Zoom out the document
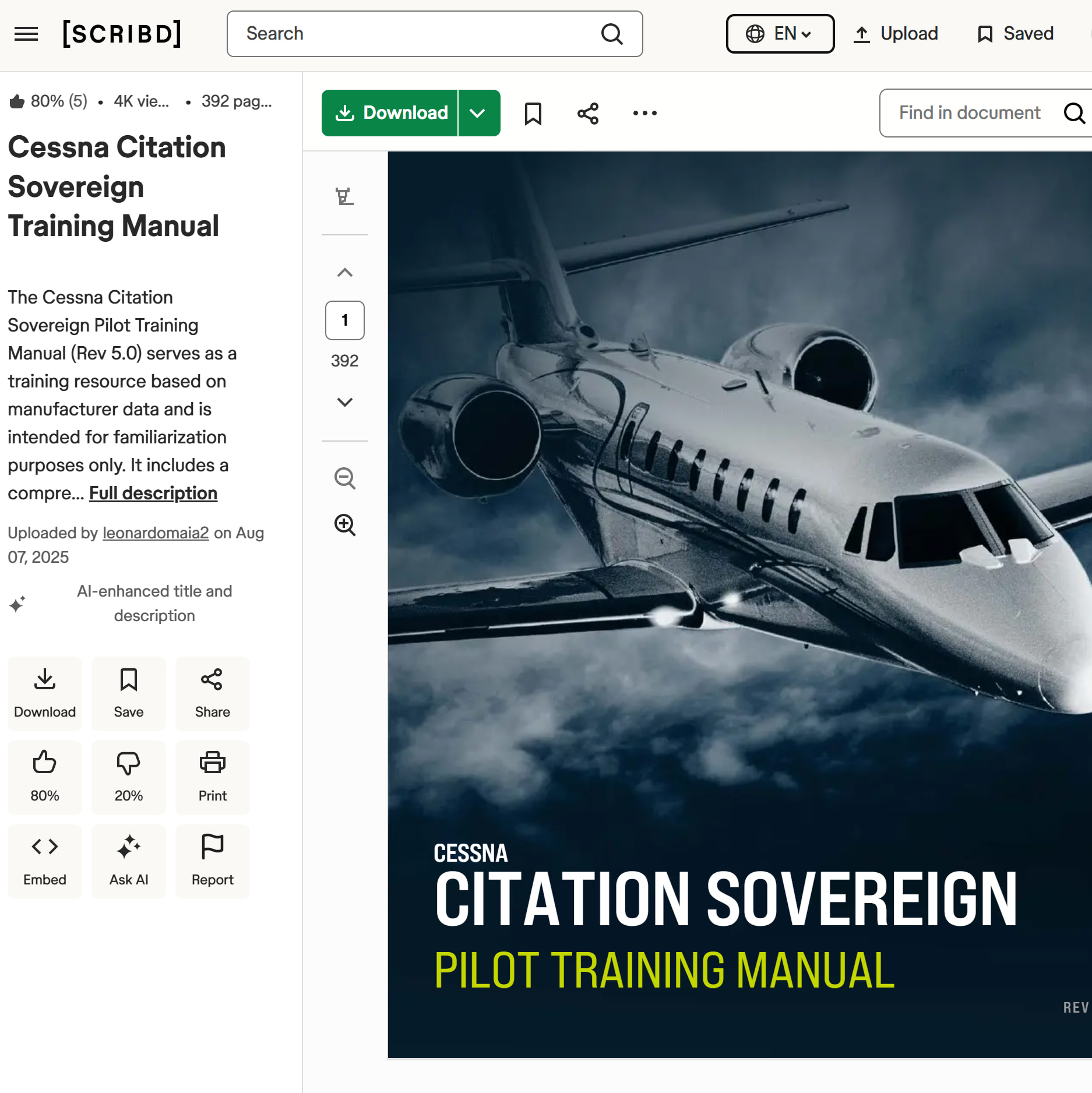The image size is (1092, 1093). (345, 478)
